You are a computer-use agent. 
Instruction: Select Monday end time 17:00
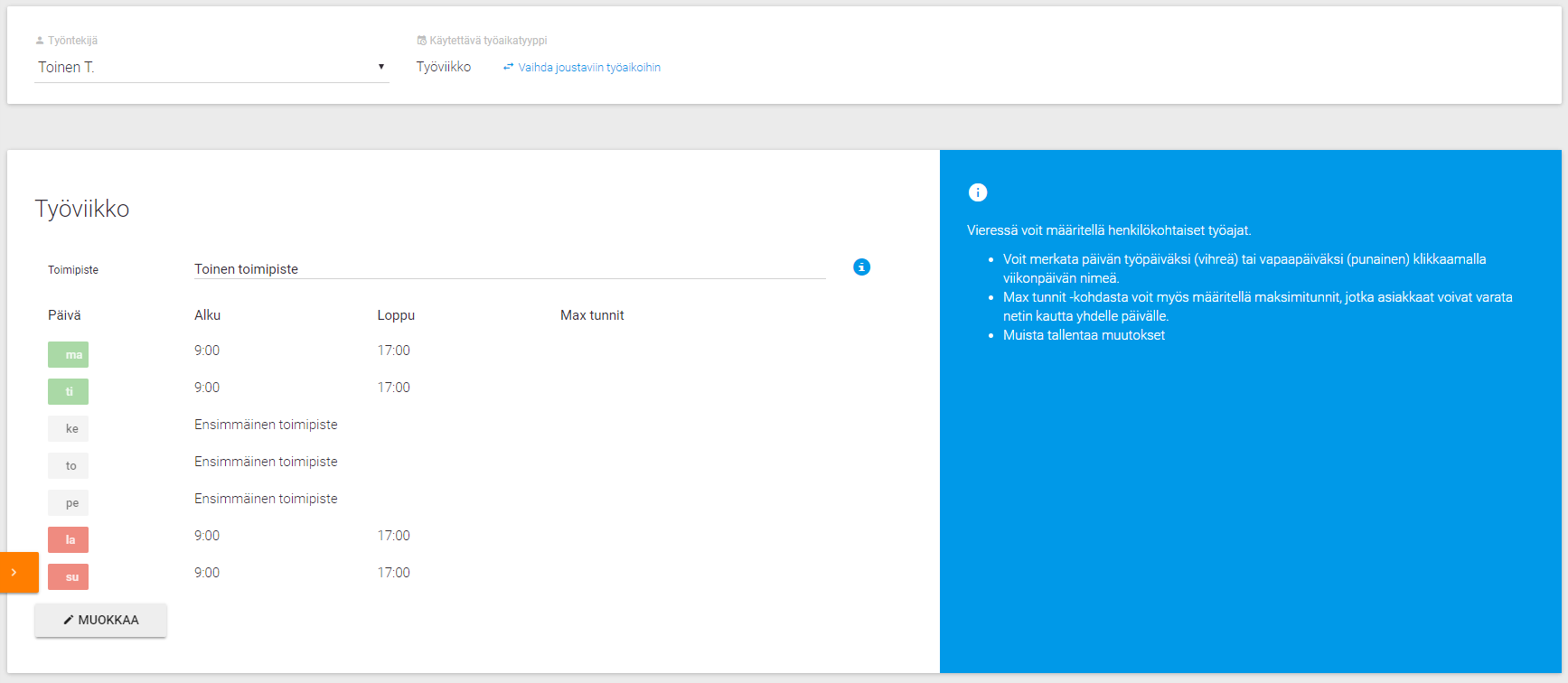pyautogui.click(x=394, y=351)
